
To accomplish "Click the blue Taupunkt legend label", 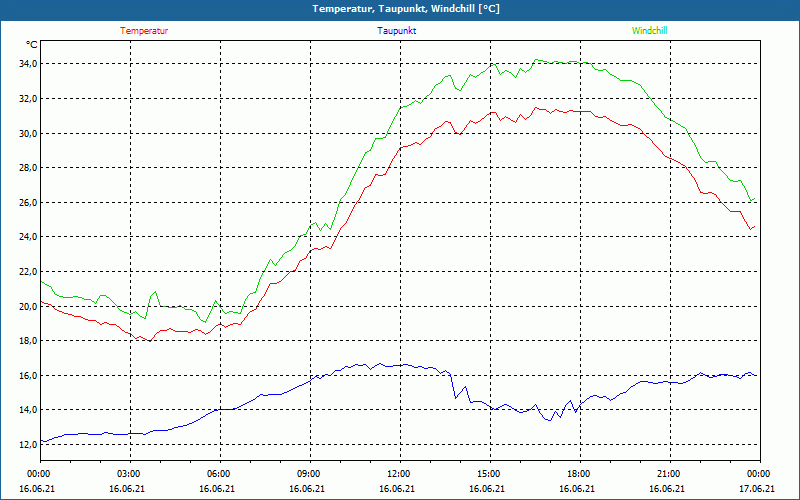I will [x=396, y=31].
